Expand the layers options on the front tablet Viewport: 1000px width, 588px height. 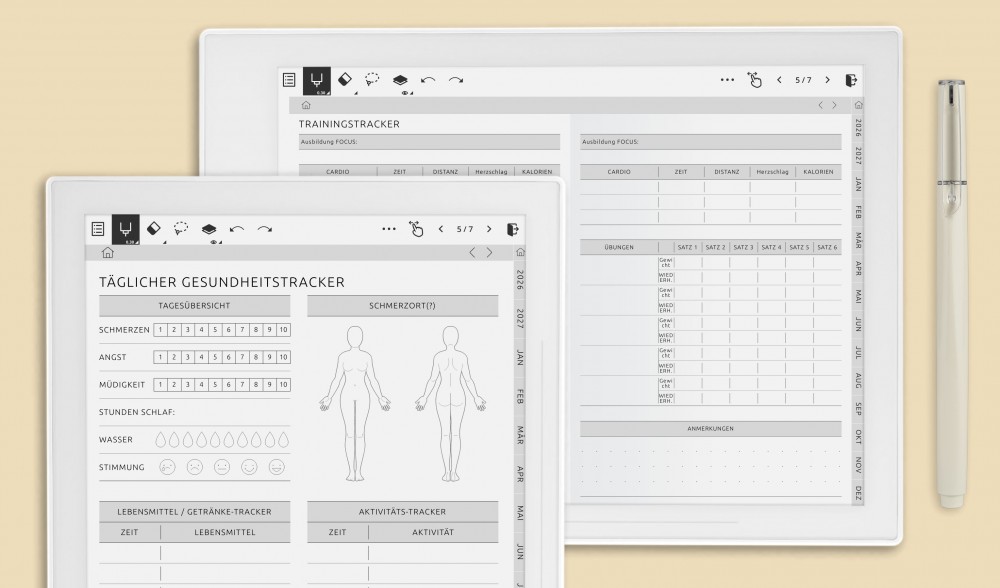click(208, 230)
